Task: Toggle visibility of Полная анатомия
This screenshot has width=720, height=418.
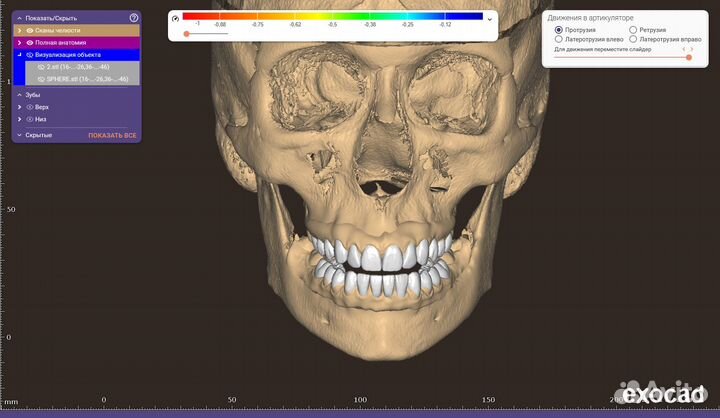Action: point(30,43)
